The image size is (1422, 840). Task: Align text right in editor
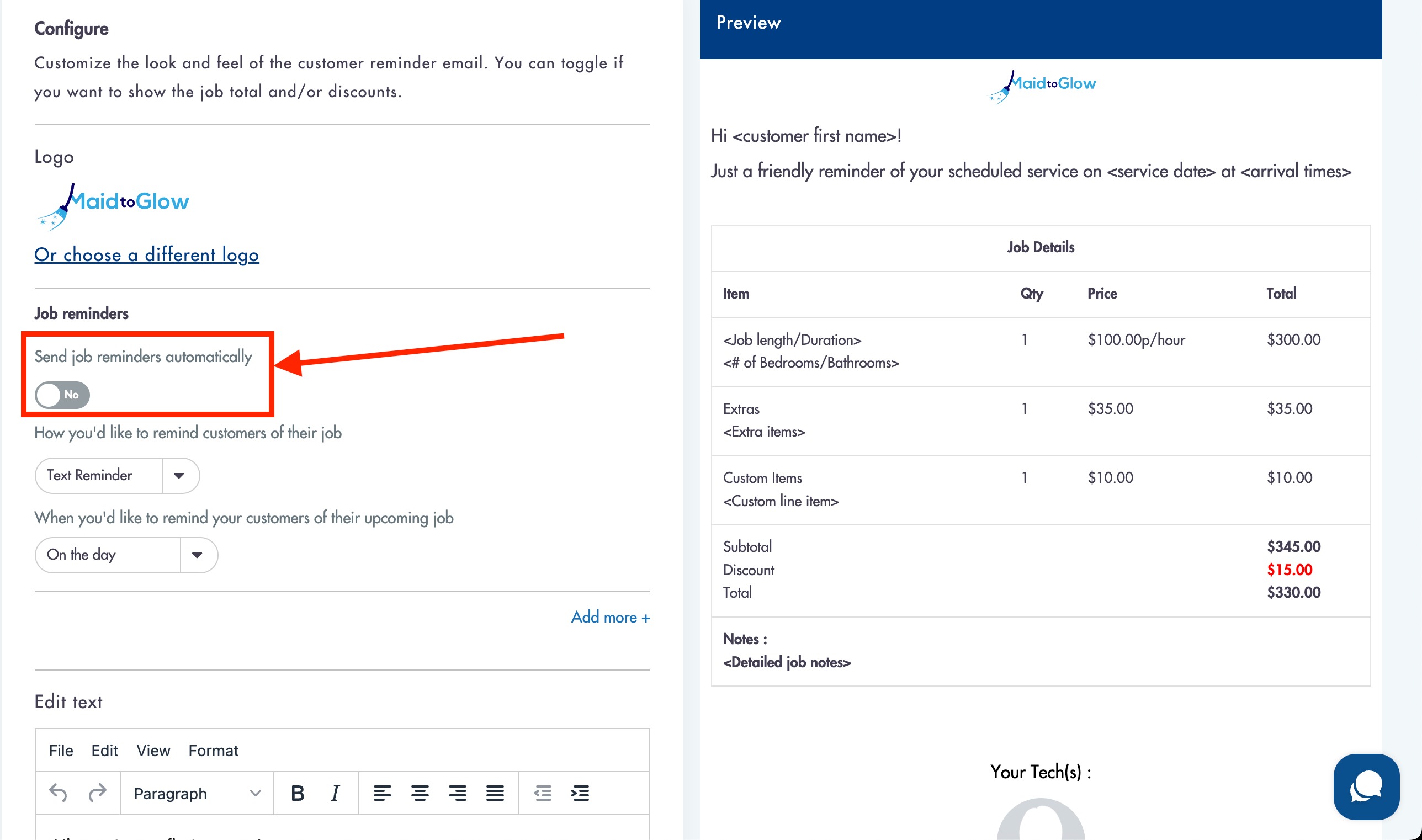(458, 793)
